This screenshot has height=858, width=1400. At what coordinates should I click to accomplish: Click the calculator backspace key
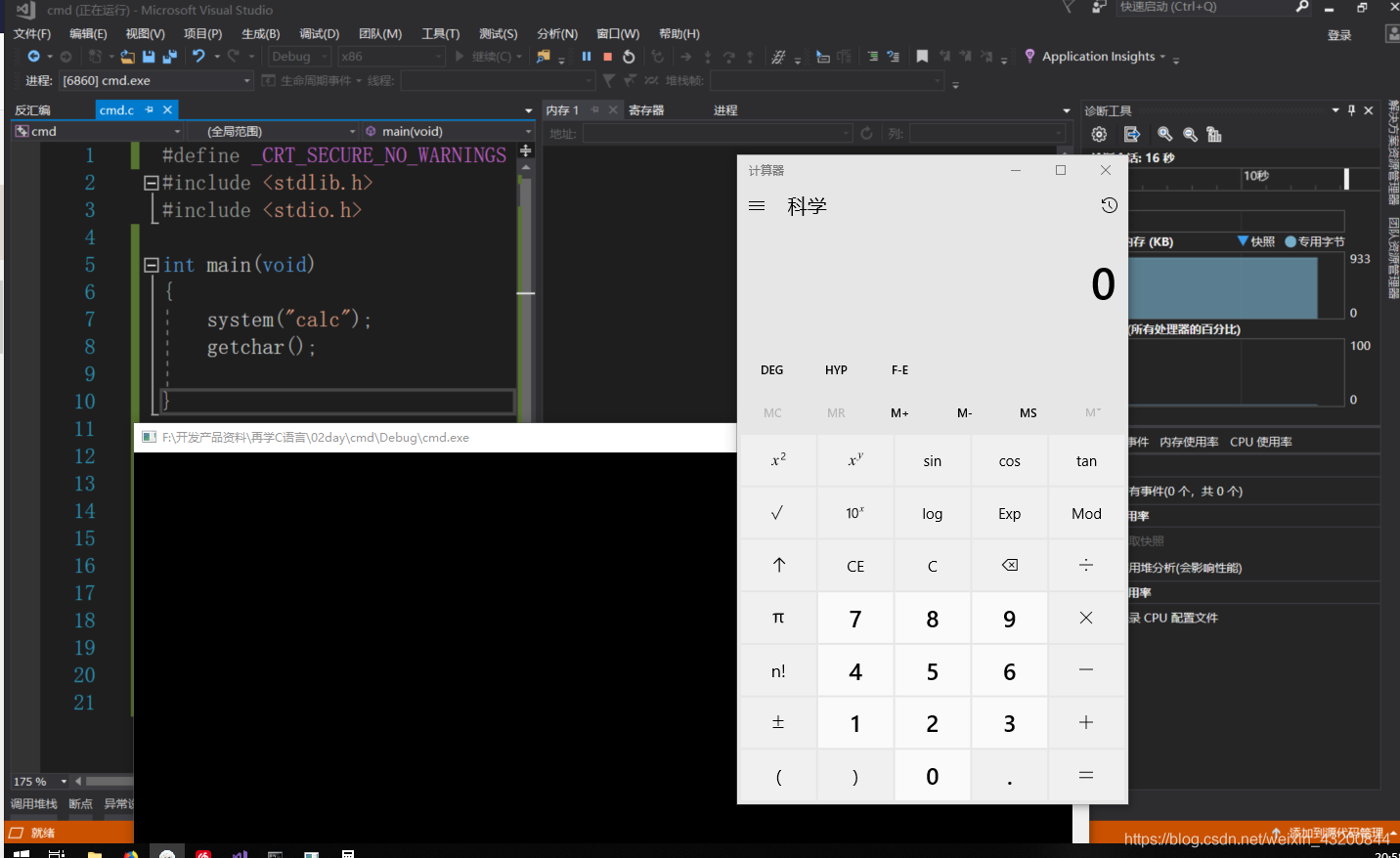1010,565
